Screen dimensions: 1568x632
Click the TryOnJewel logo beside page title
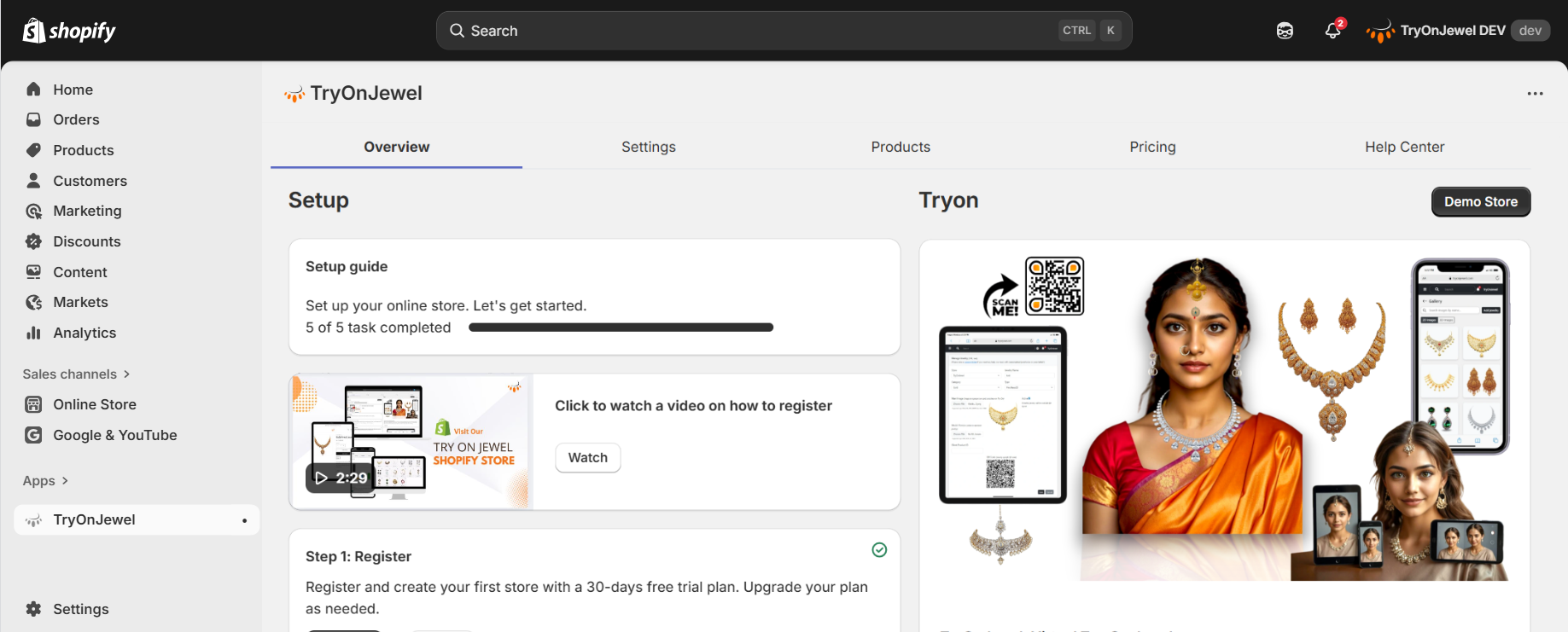(x=294, y=94)
